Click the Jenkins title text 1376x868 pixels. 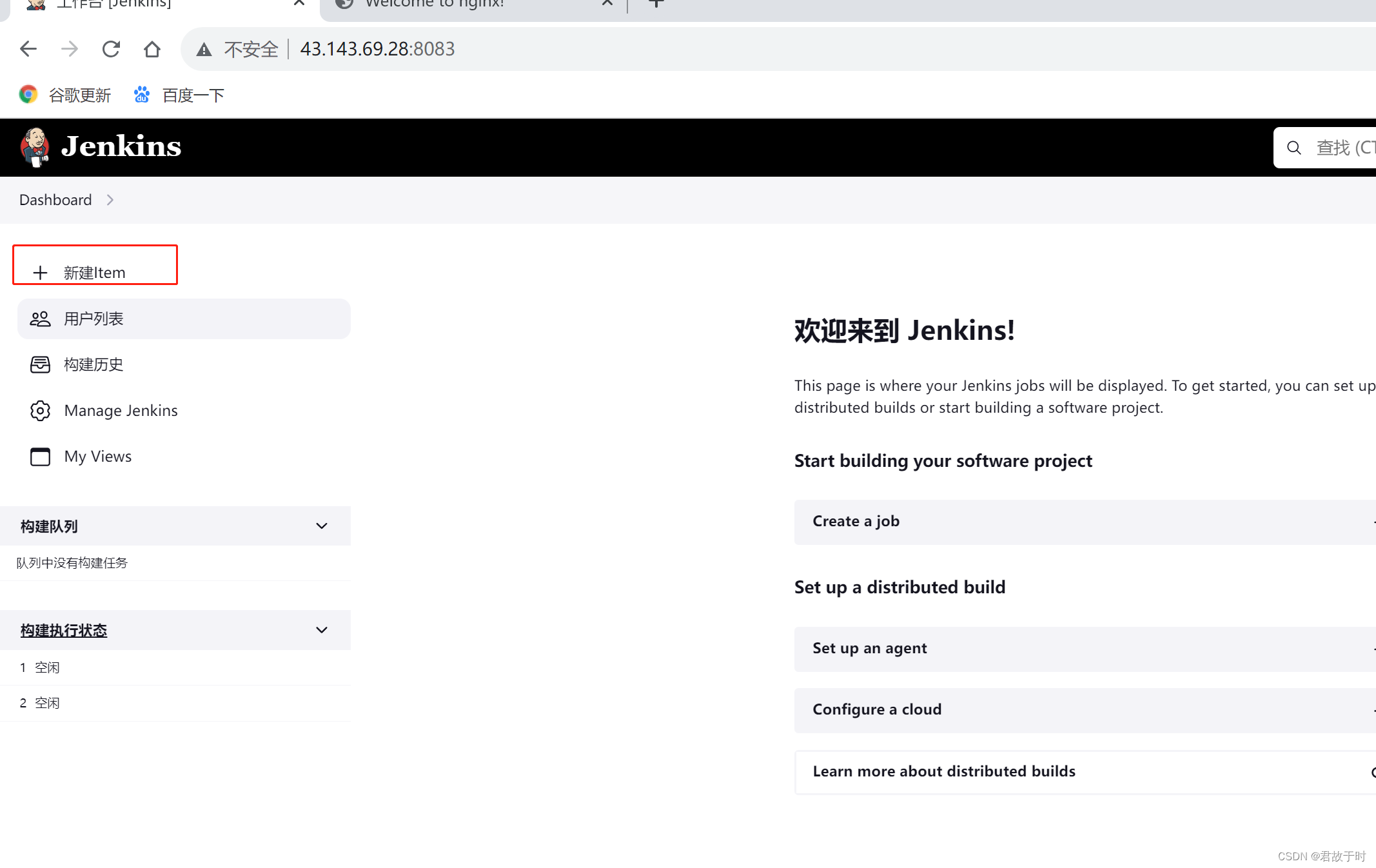click(x=121, y=146)
